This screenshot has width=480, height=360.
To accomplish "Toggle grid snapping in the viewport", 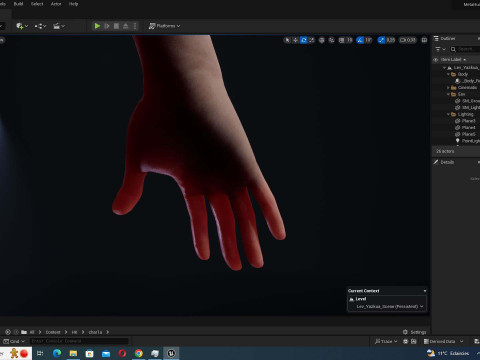I will click(x=342, y=40).
